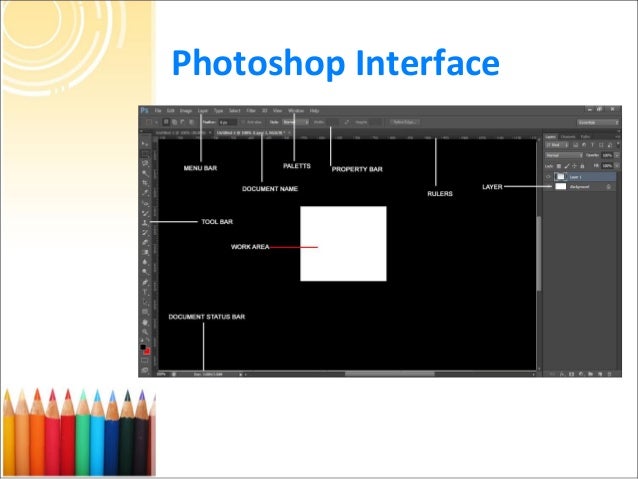Viewport: 638px width, 479px height.
Task: Click Subtract from Selection icon
Action: (x=182, y=122)
